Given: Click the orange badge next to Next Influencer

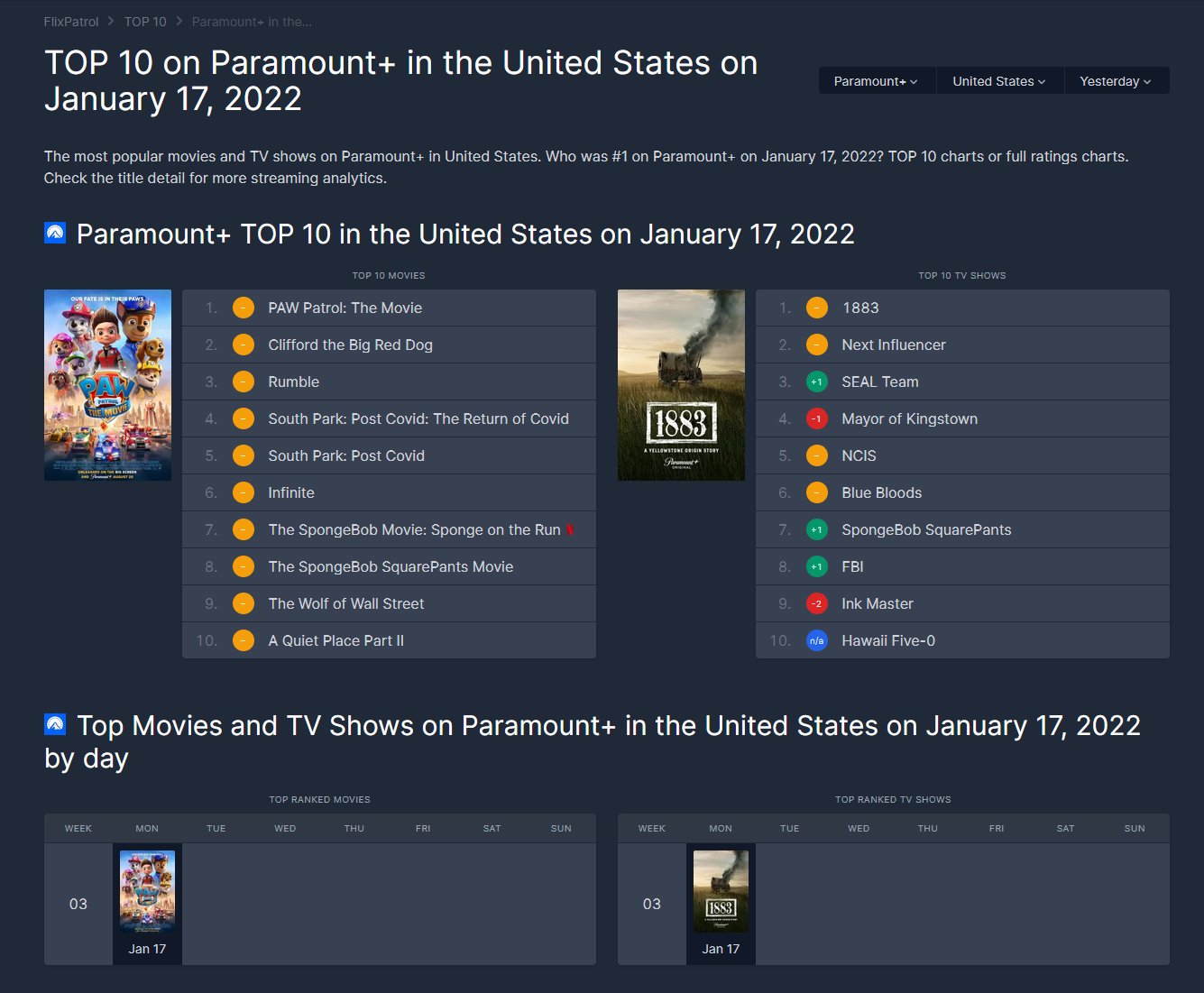Looking at the screenshot, I should (816, 345).
